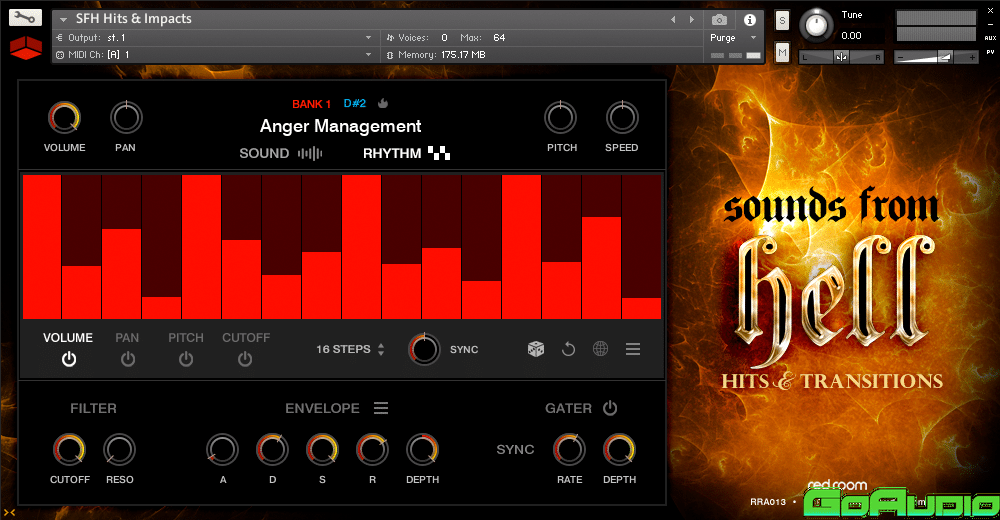Click the Envelope A attack knob

point(222,449)
